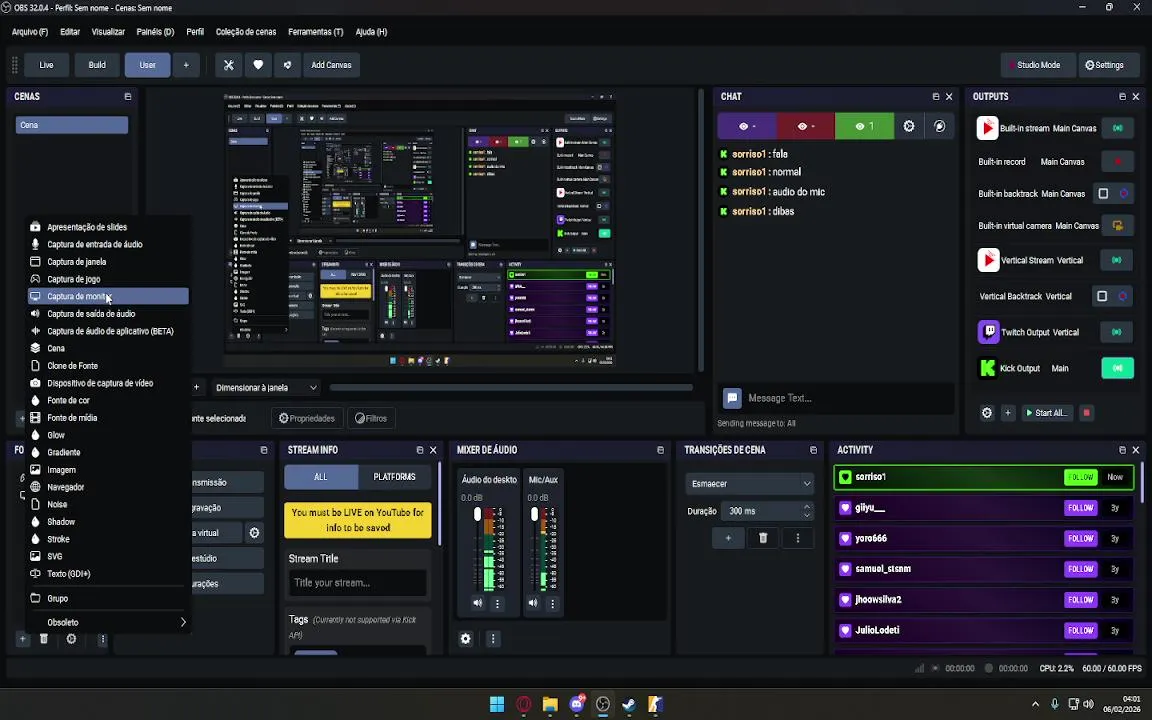Open transition three-dot options menu
The image size is (1152, 720).
798,538
